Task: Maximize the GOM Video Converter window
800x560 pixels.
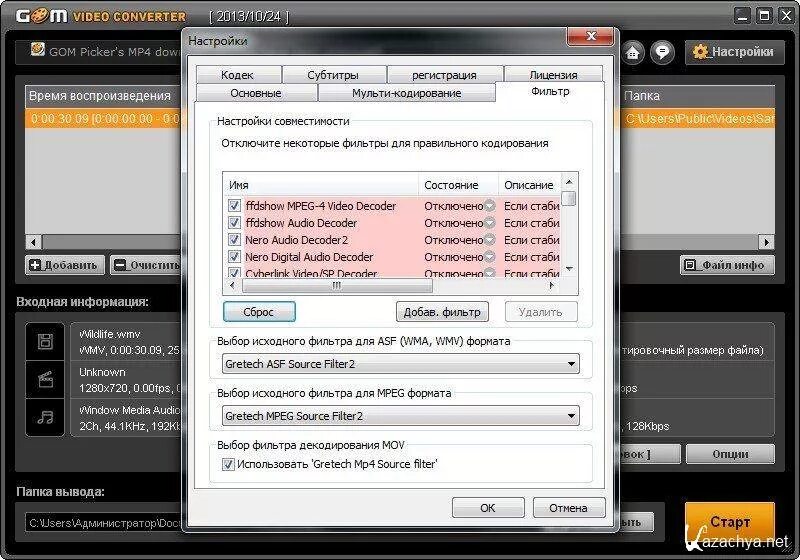Action: tap(765, 16)
